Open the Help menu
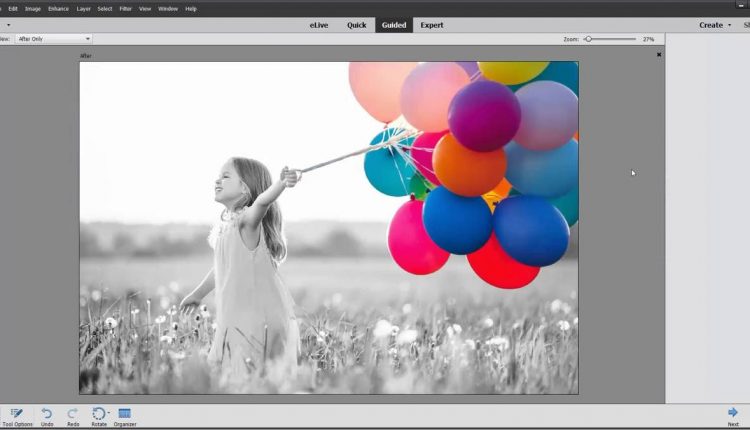Image resolution: width=750 pixels, height=430 pixels. click(x=190, y=8)
